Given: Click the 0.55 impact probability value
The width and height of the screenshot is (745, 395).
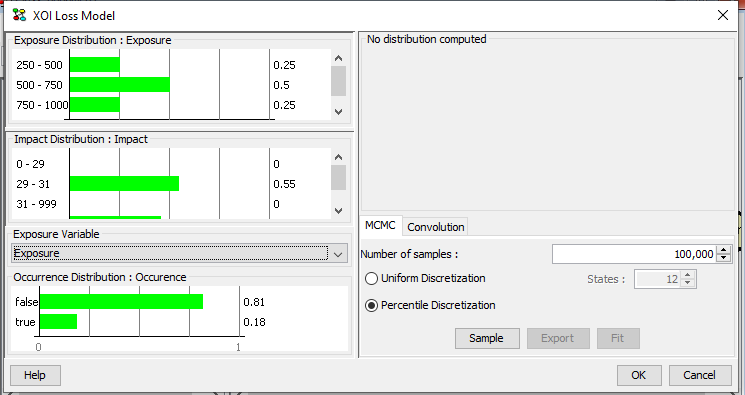Looking at the screenshot, I should [284, 184].
